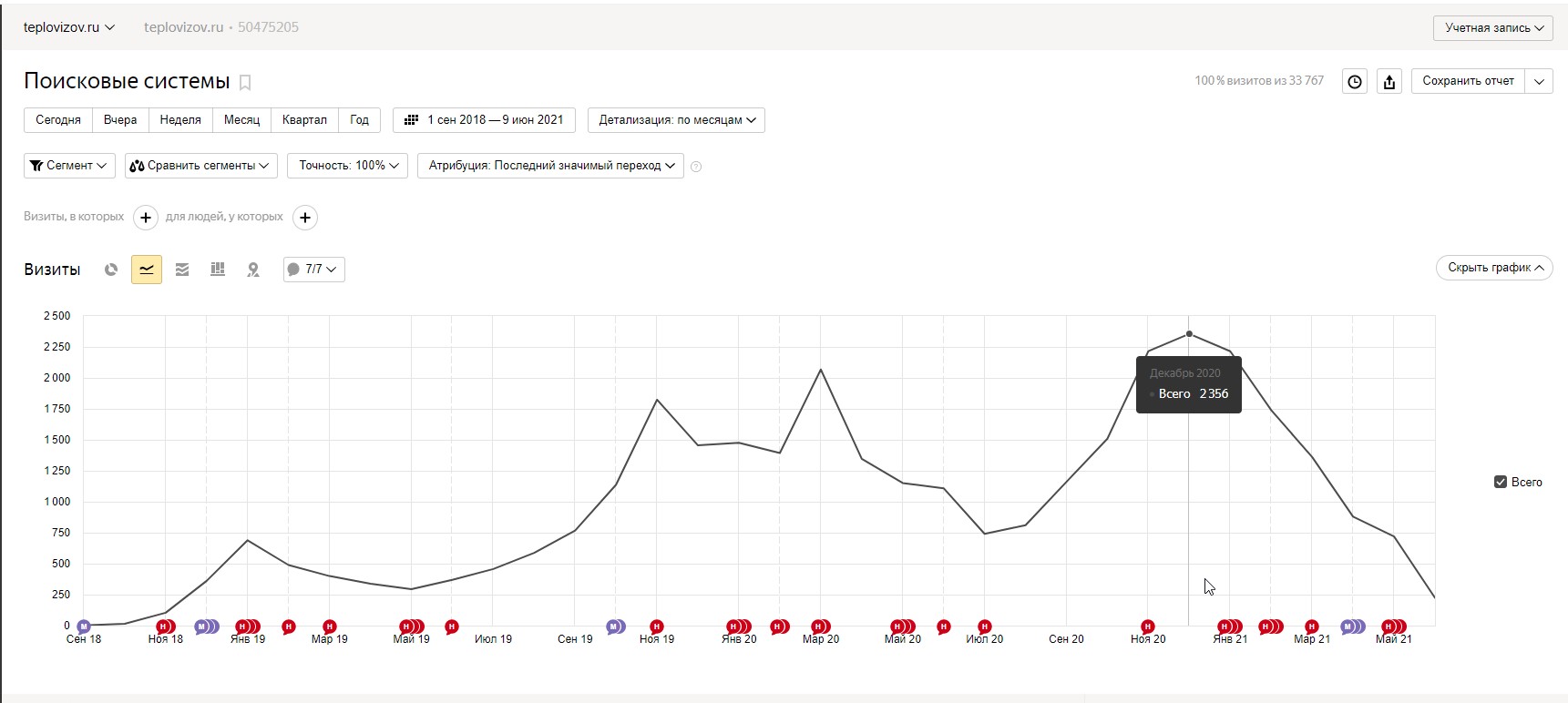Click red annotation cluster at Май 21

[x=1394, y=627]
